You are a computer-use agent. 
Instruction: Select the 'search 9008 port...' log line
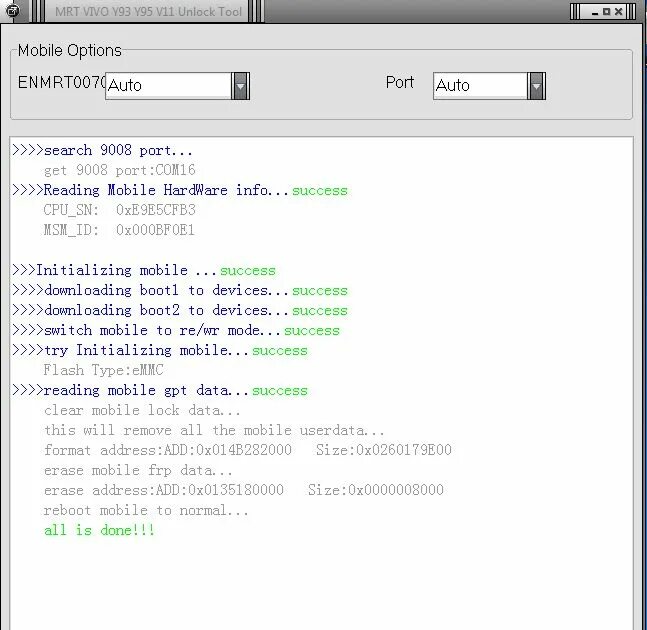pos(102,150)
